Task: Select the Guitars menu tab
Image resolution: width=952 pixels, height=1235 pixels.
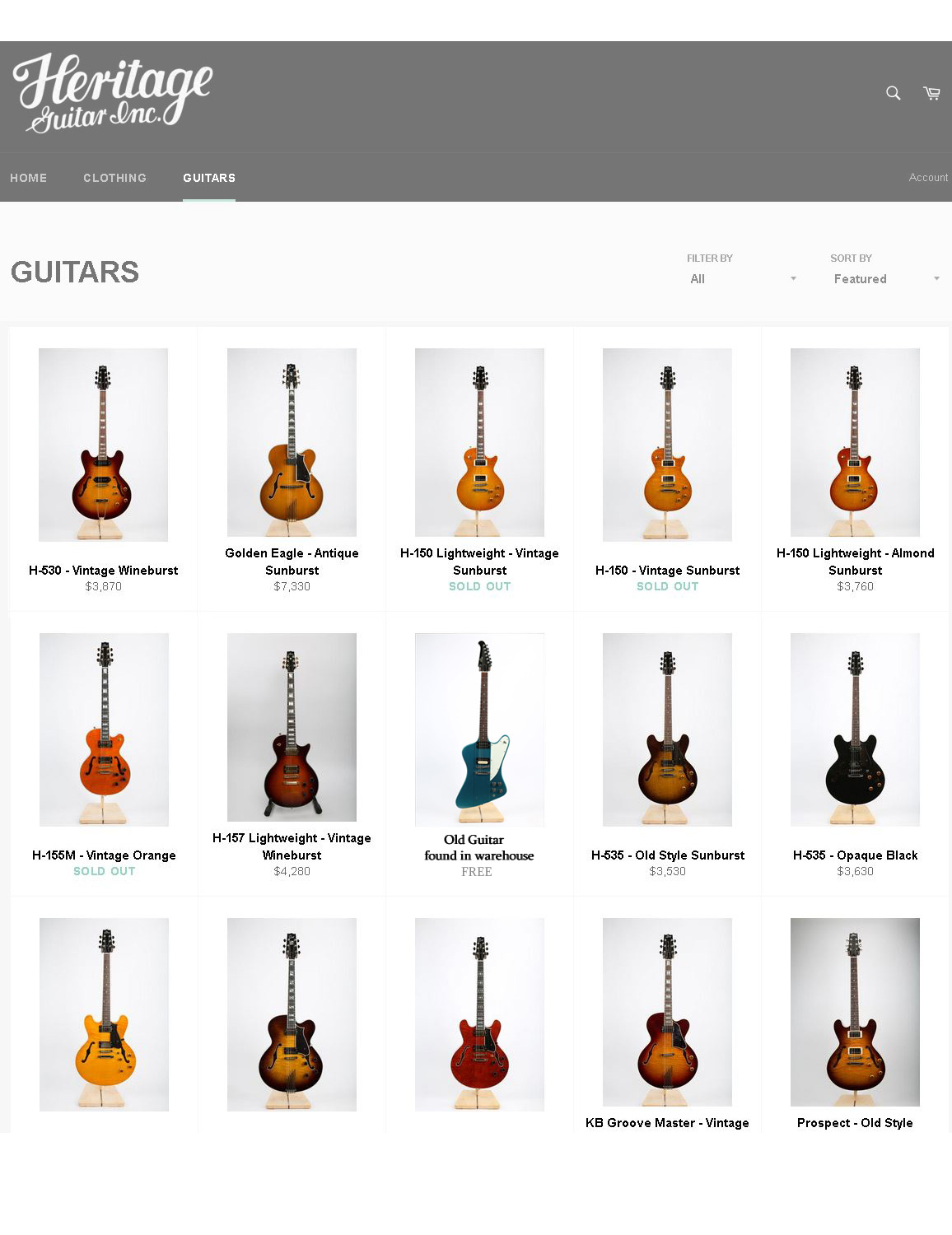Action: click(209, 178)
